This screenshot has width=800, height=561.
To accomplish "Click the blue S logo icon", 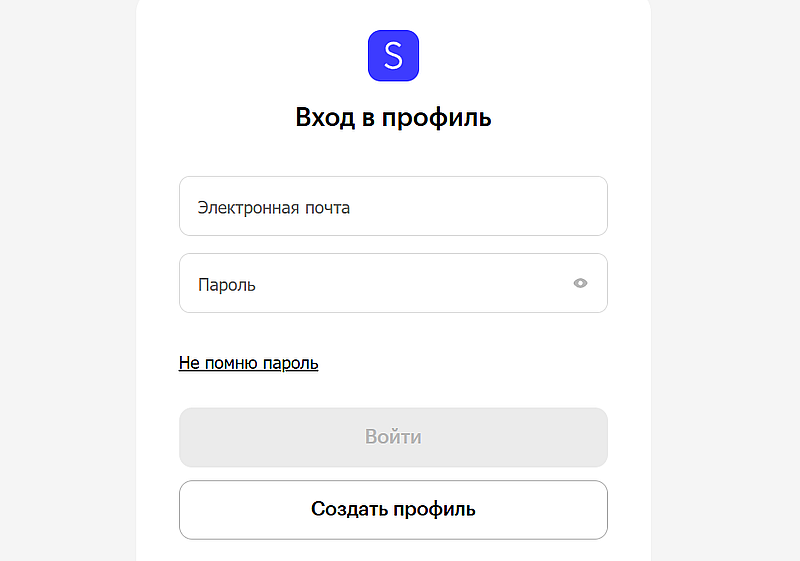I will click(393, 56).
